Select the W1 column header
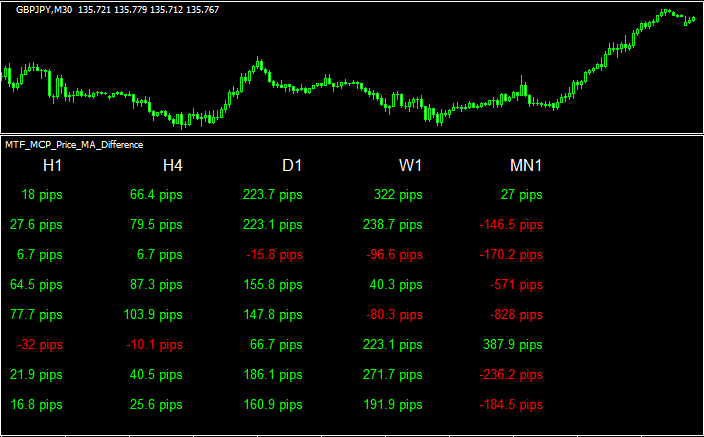The image size is (704, 437). pyautogui.click(x=411, y=165)
